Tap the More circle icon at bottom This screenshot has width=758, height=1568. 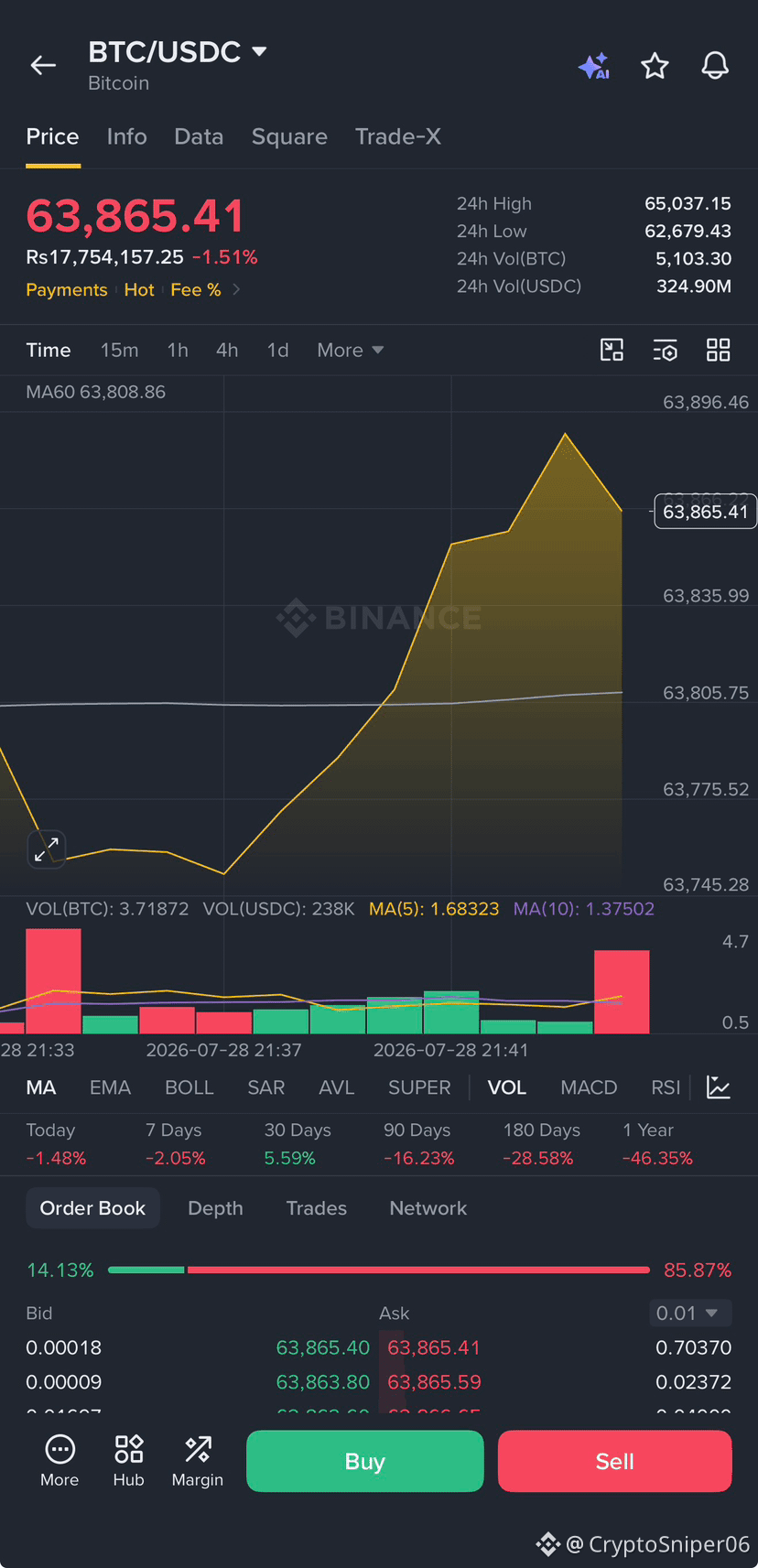point(60,1461)
